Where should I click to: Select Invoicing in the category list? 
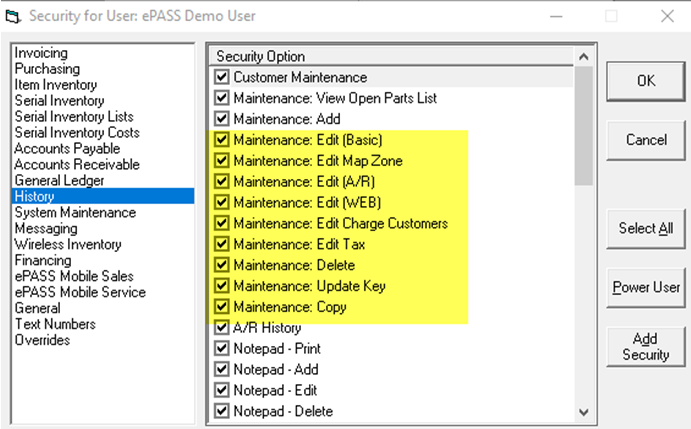(41, 53)
